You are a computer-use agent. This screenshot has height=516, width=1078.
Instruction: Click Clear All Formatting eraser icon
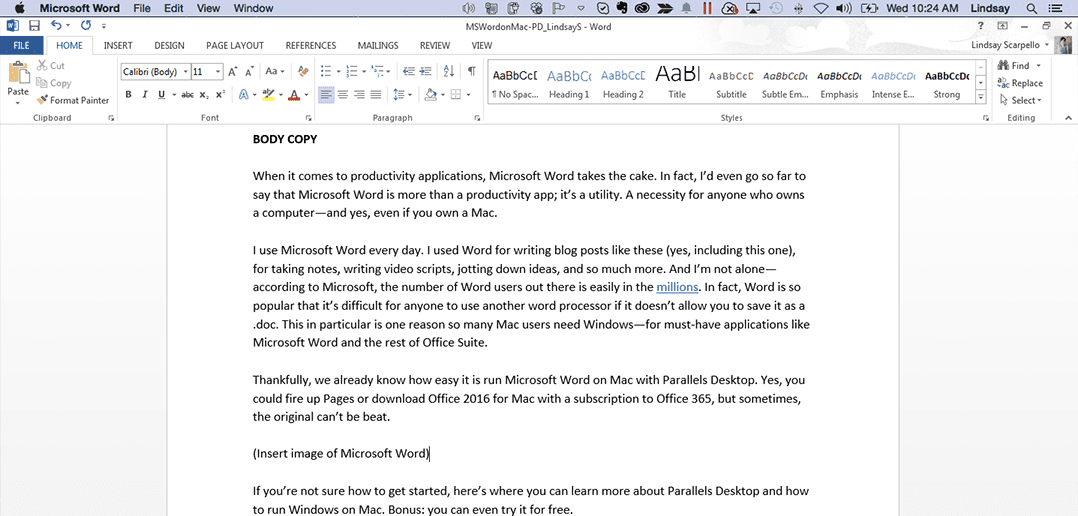point(303,71)
